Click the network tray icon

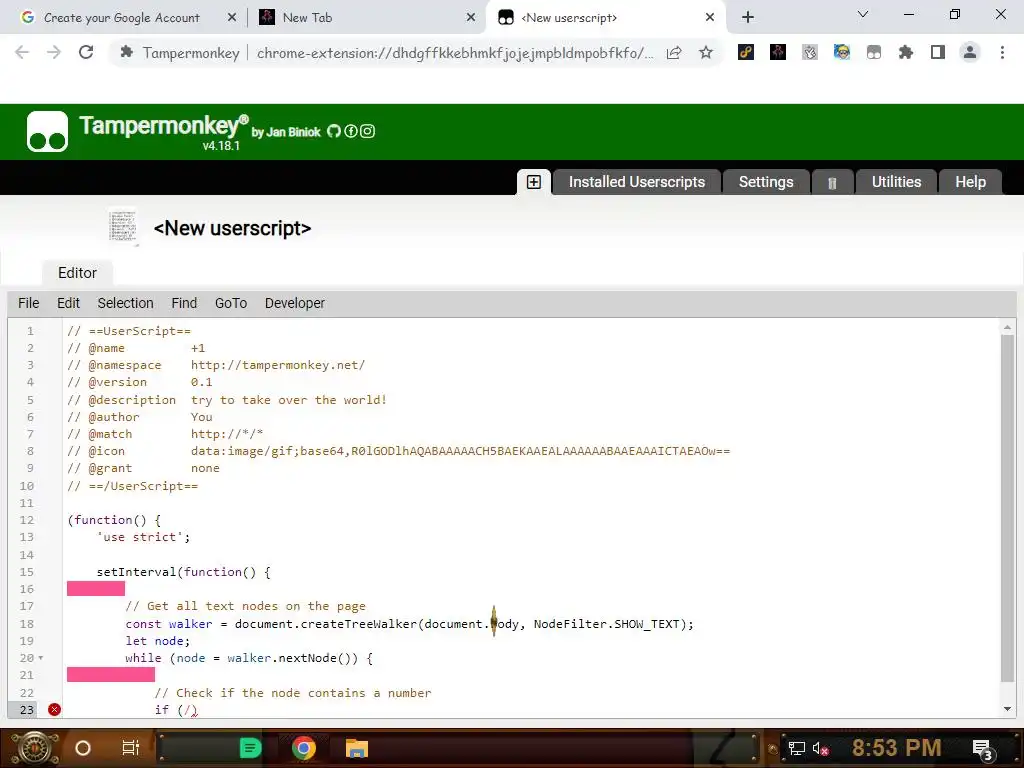797,748
